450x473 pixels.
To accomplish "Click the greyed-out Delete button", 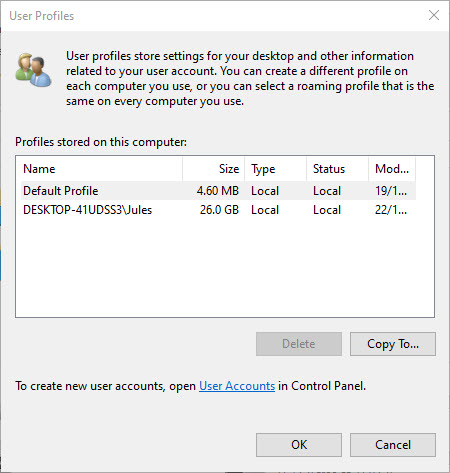I will [x=299, y=344].
